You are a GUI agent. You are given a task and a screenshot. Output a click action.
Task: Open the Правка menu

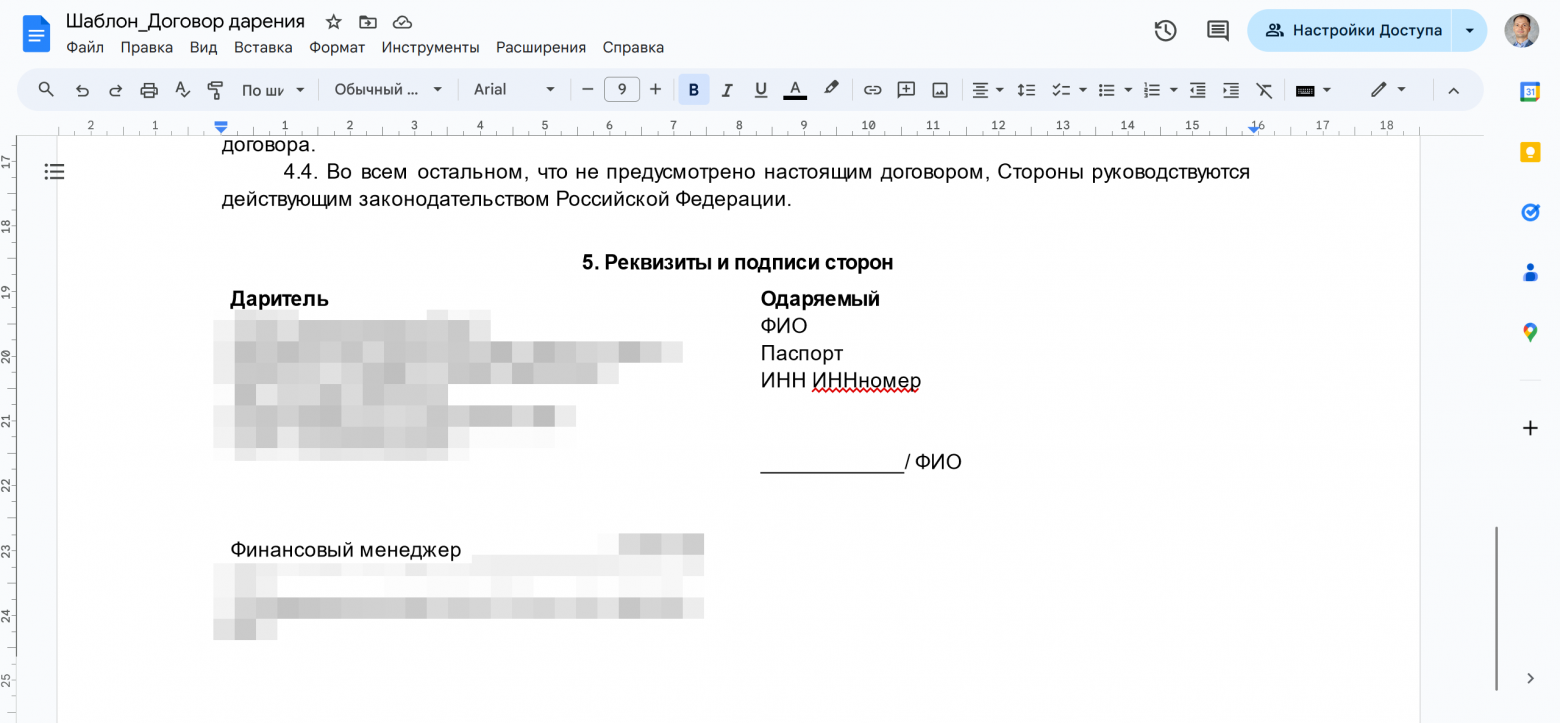[x=147, y=47]
